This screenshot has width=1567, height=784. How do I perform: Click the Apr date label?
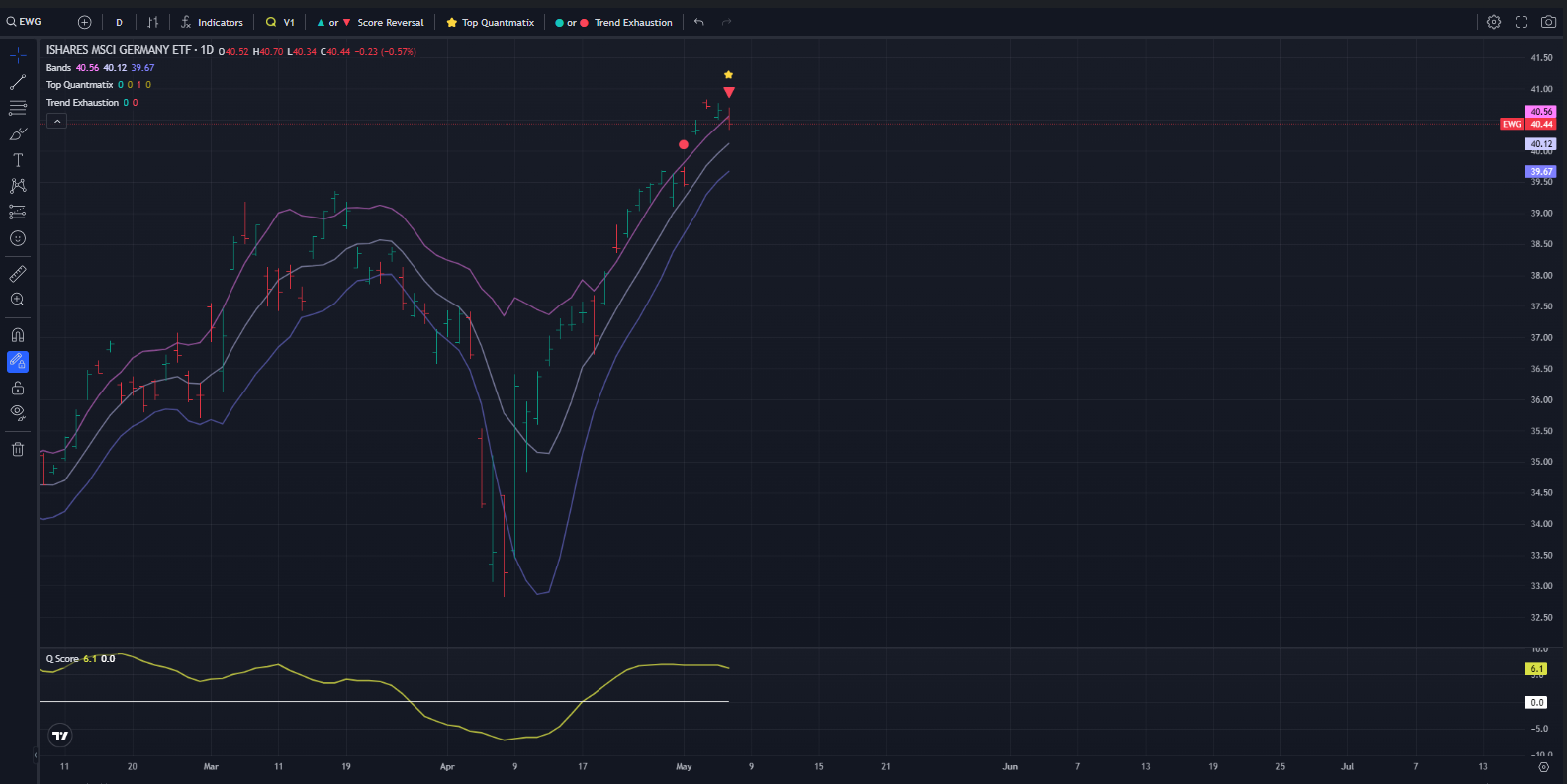(x=447, y=766)
